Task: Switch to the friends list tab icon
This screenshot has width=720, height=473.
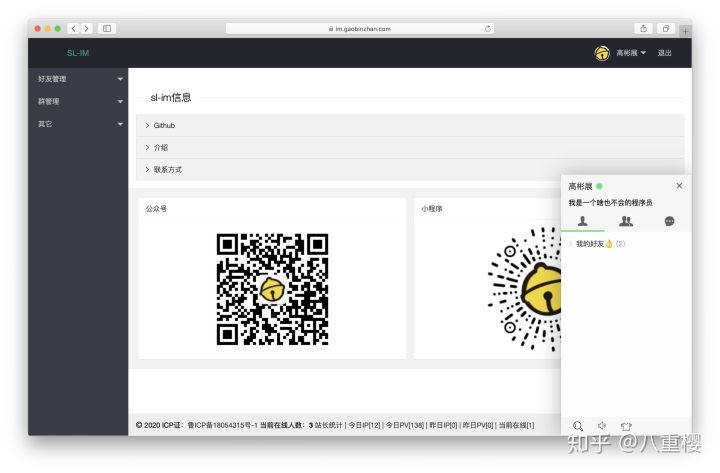Action: coord(583,221)
